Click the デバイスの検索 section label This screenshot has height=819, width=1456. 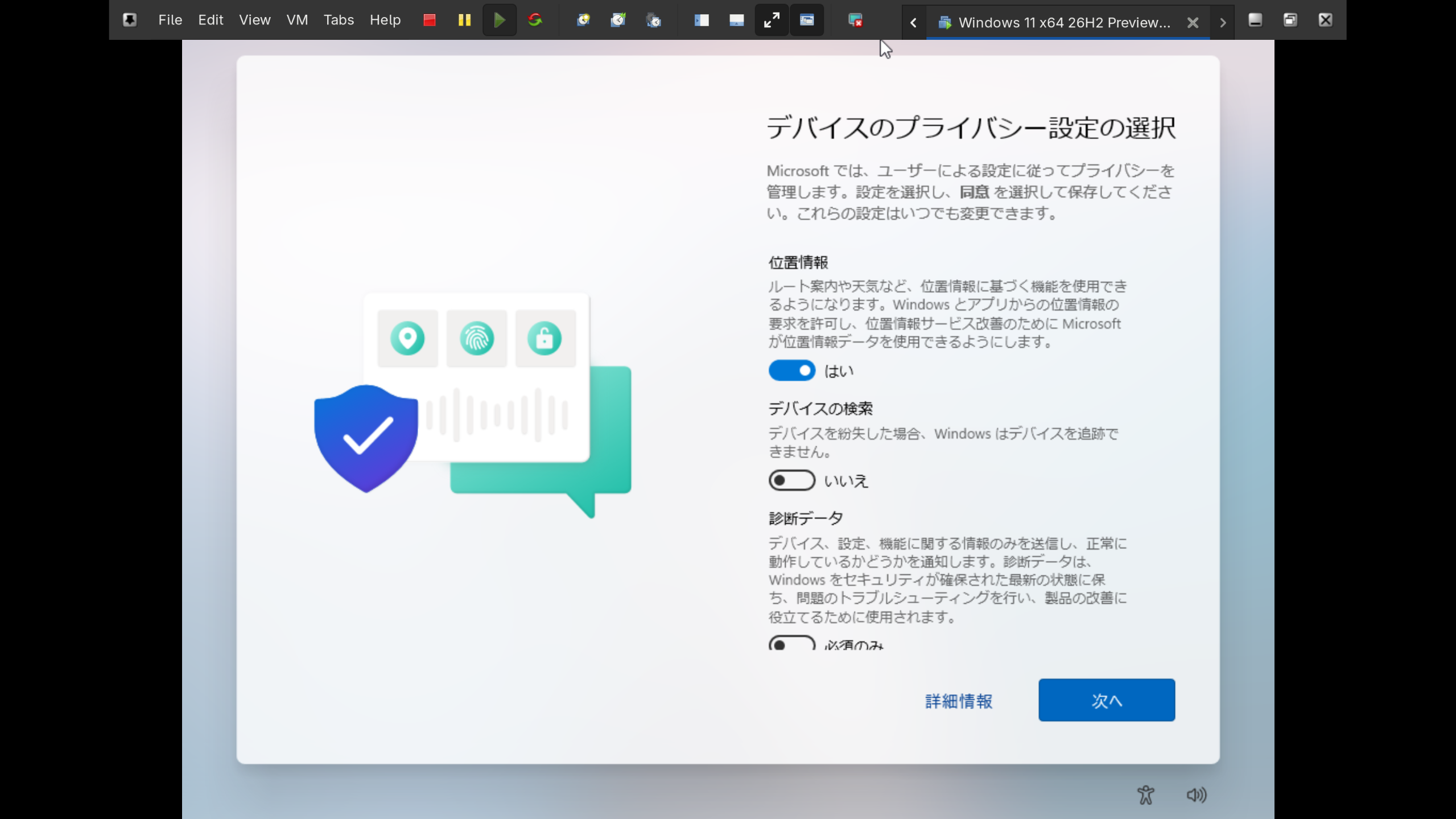(820, 408)
